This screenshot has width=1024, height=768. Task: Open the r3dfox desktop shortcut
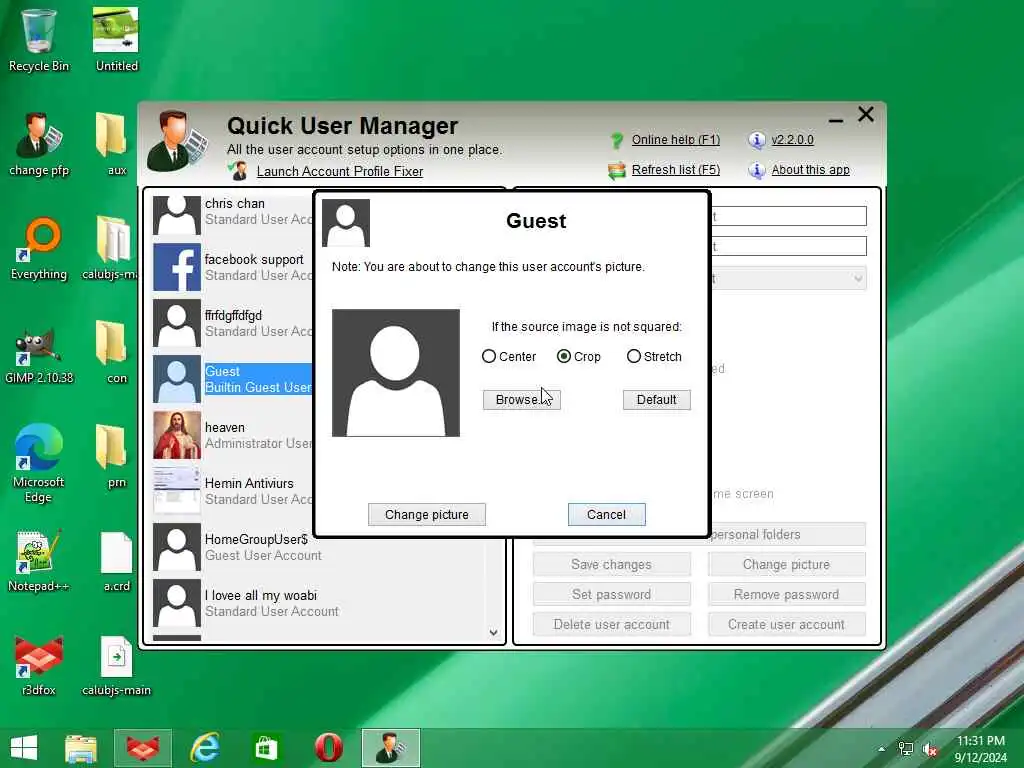[x=38, y=665]
